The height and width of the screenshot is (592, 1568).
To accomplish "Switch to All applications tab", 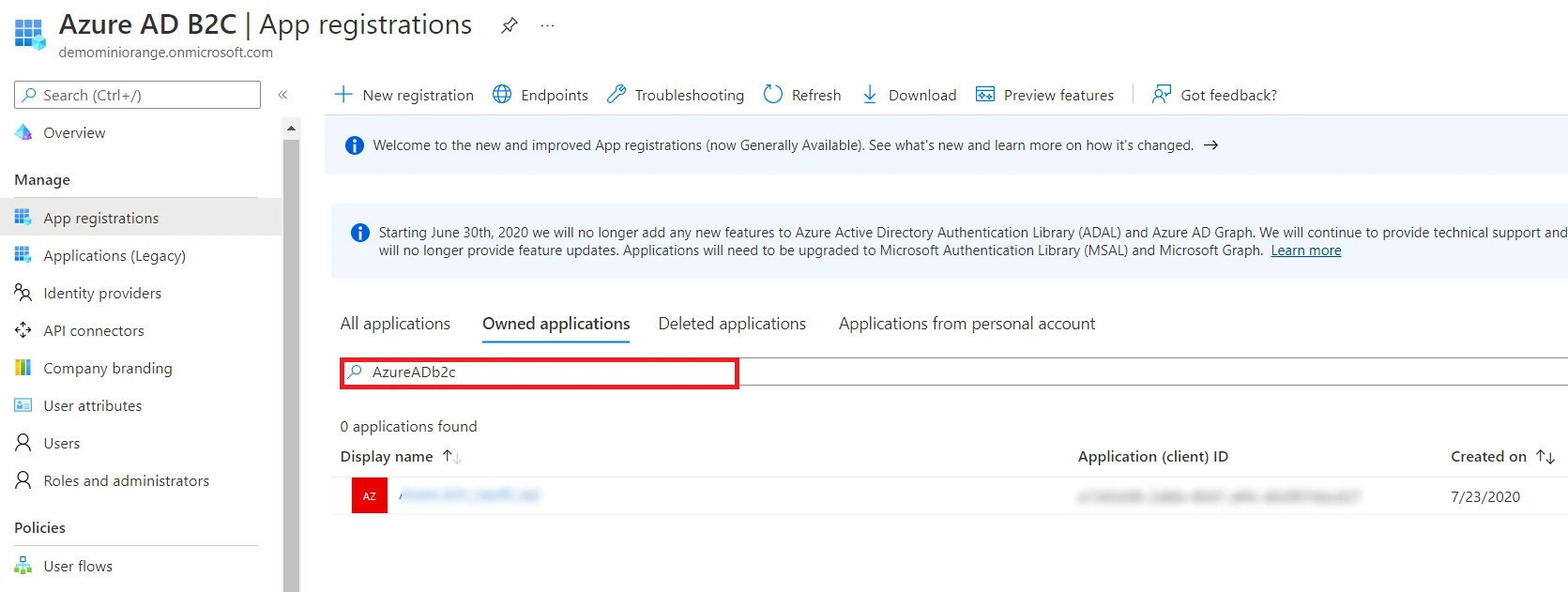I will click(x=395, y=324).
